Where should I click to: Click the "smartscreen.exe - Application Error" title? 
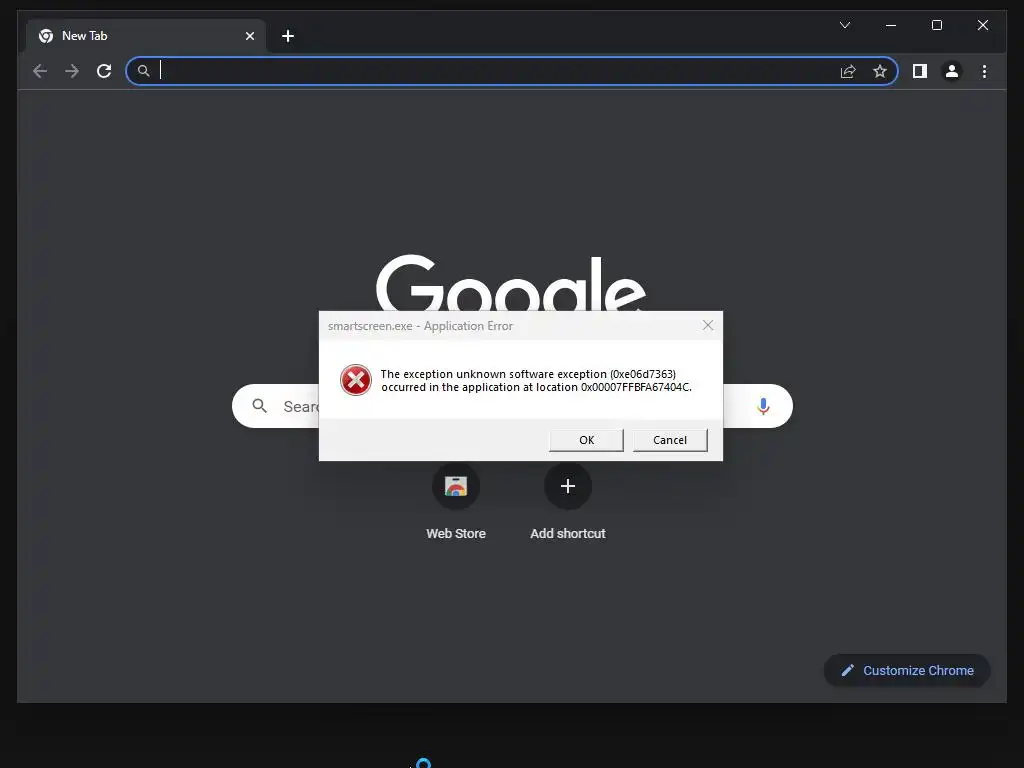[x=420, y=326]
